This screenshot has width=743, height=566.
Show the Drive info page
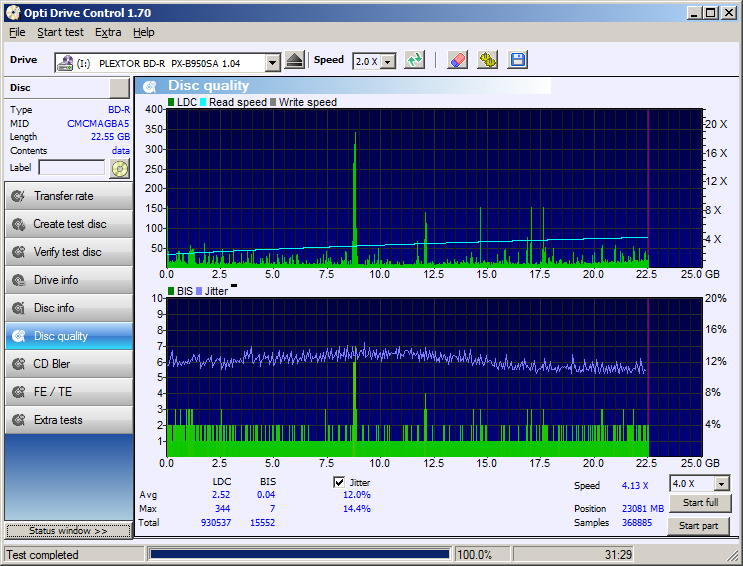pos(69,280)
